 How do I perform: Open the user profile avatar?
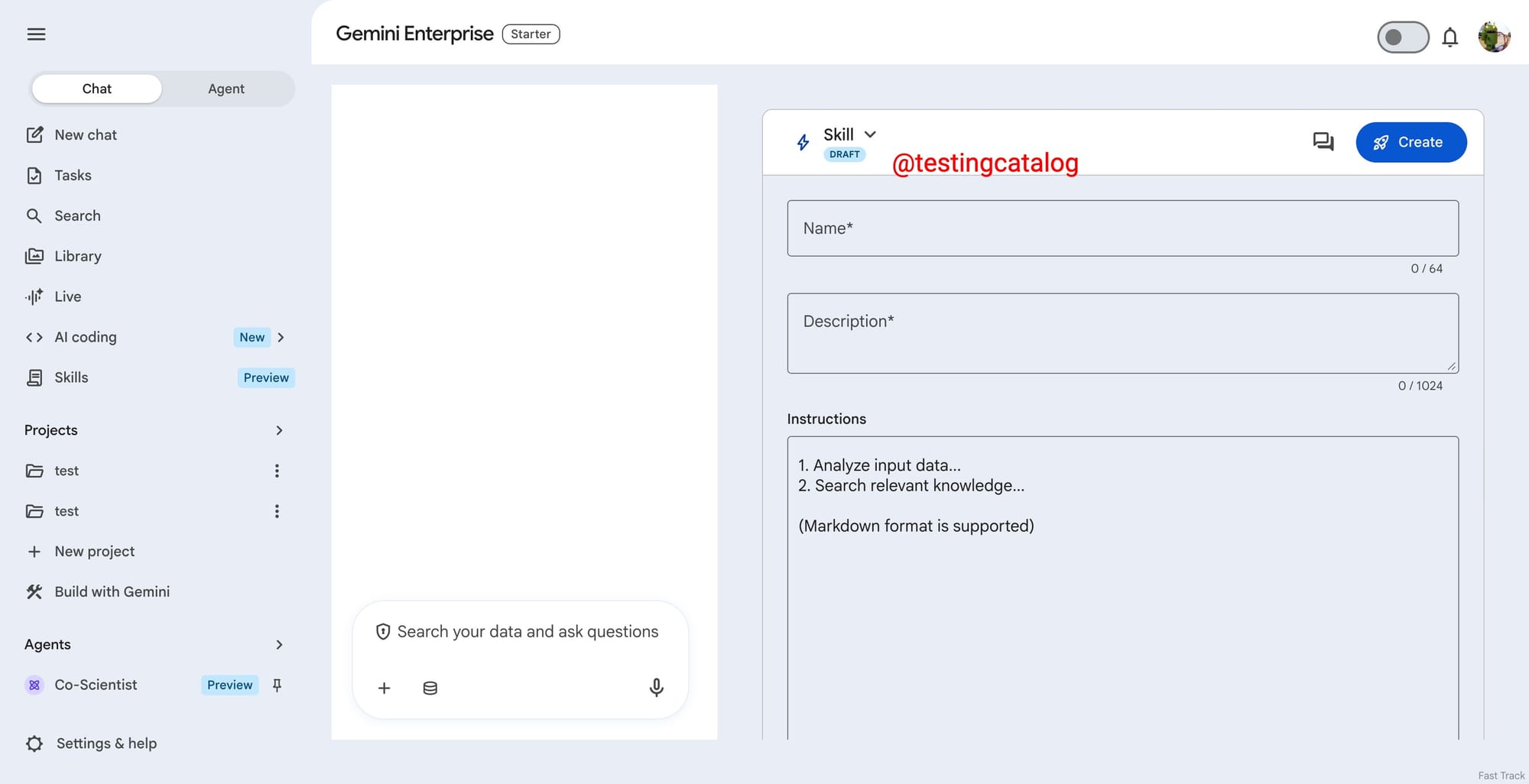[1494, 37]
